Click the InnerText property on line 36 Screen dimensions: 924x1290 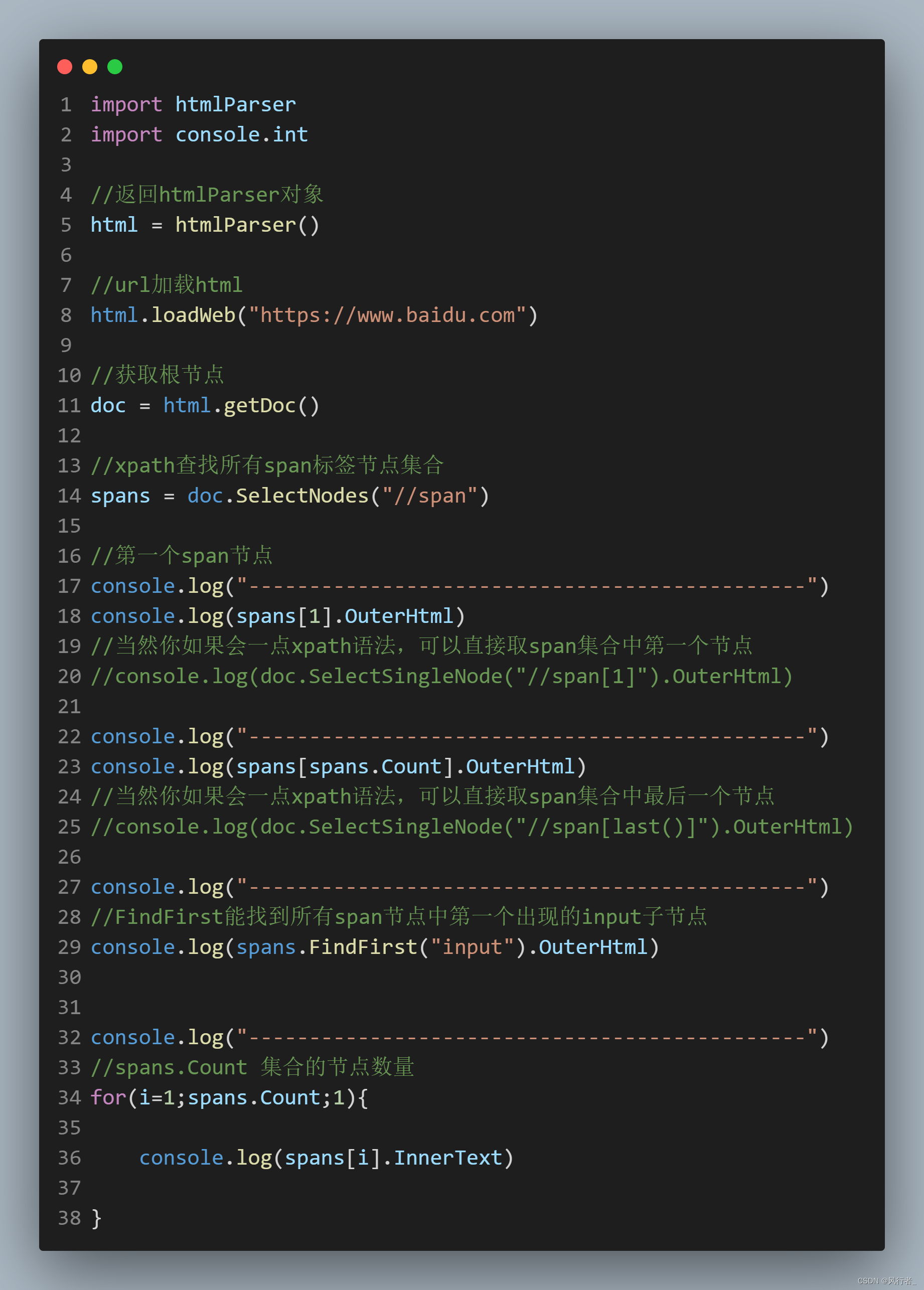[448, 1158]
